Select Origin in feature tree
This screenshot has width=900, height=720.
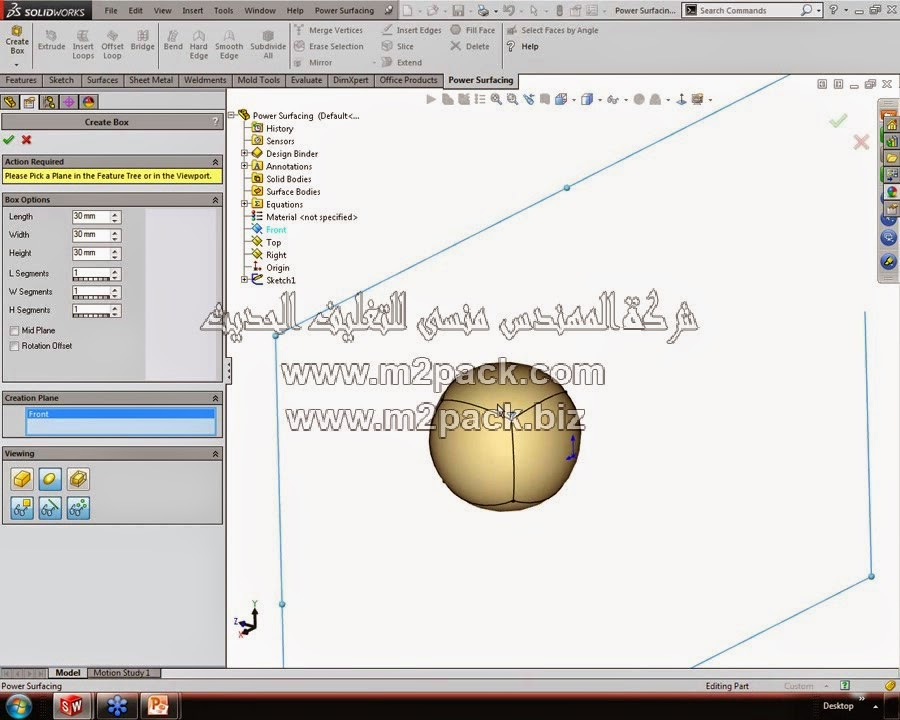[x=277, y=268]
